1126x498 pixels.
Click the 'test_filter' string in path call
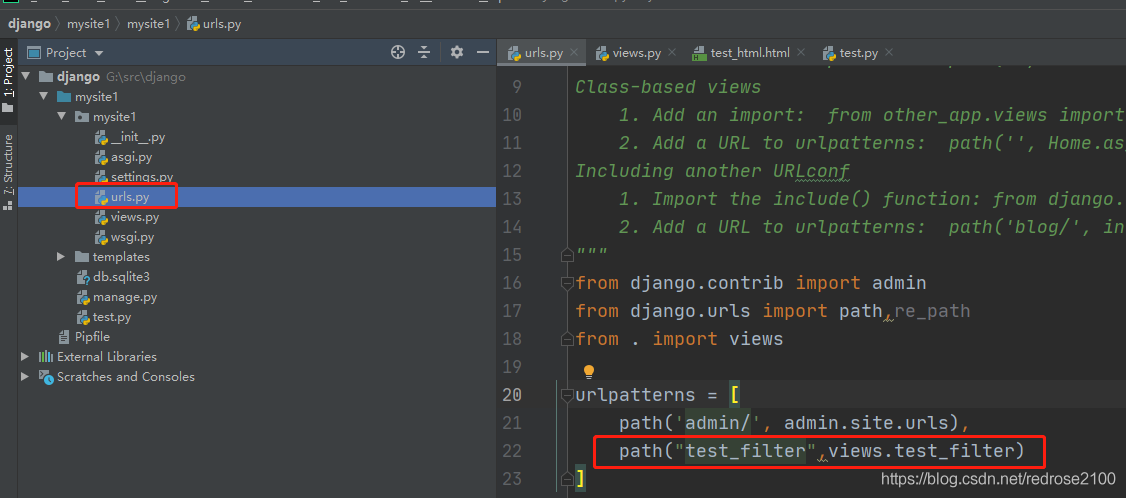tap(745, 451)
